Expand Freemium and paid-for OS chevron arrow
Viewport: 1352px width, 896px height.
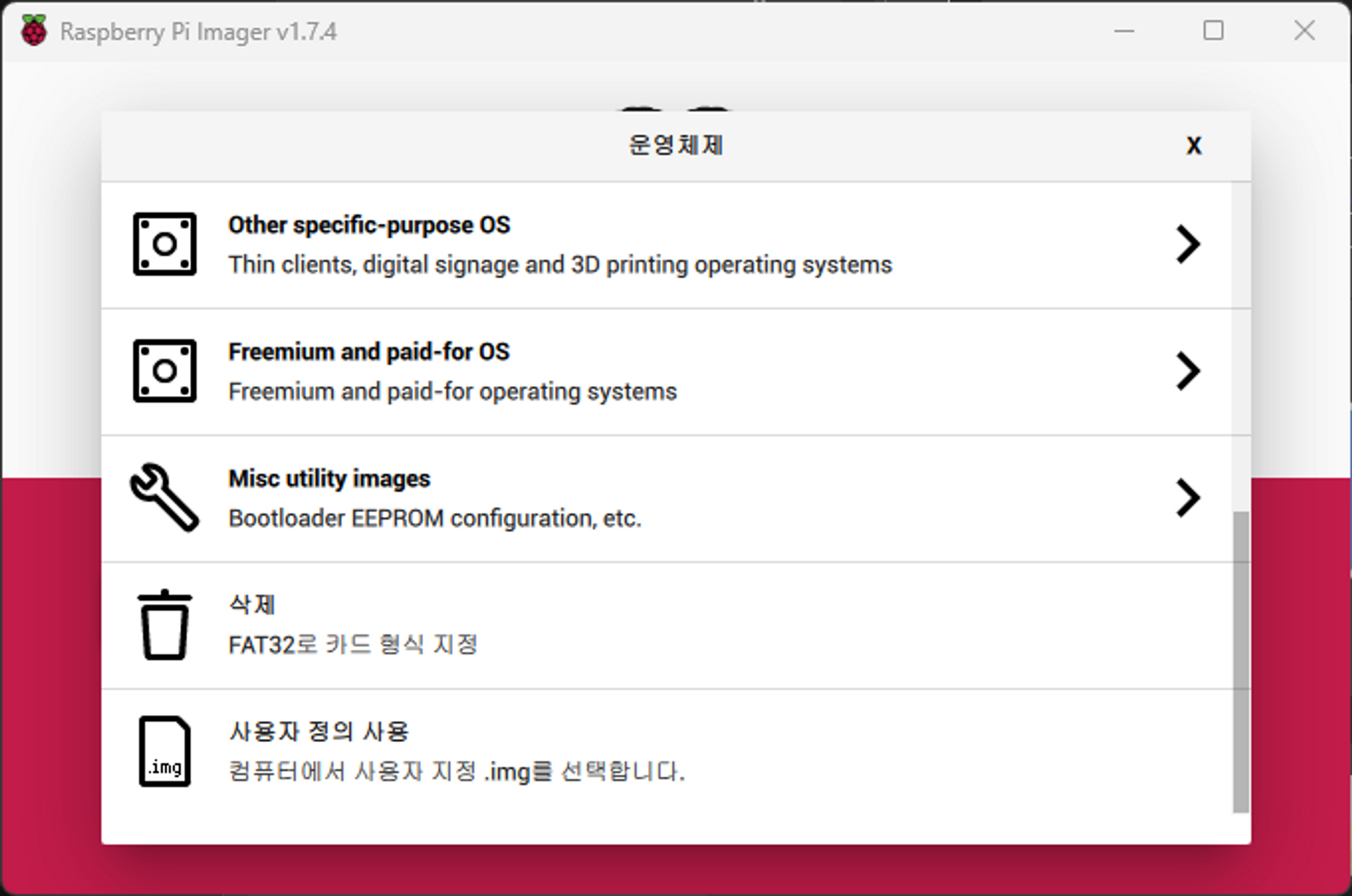click(x=1188, y=371)
